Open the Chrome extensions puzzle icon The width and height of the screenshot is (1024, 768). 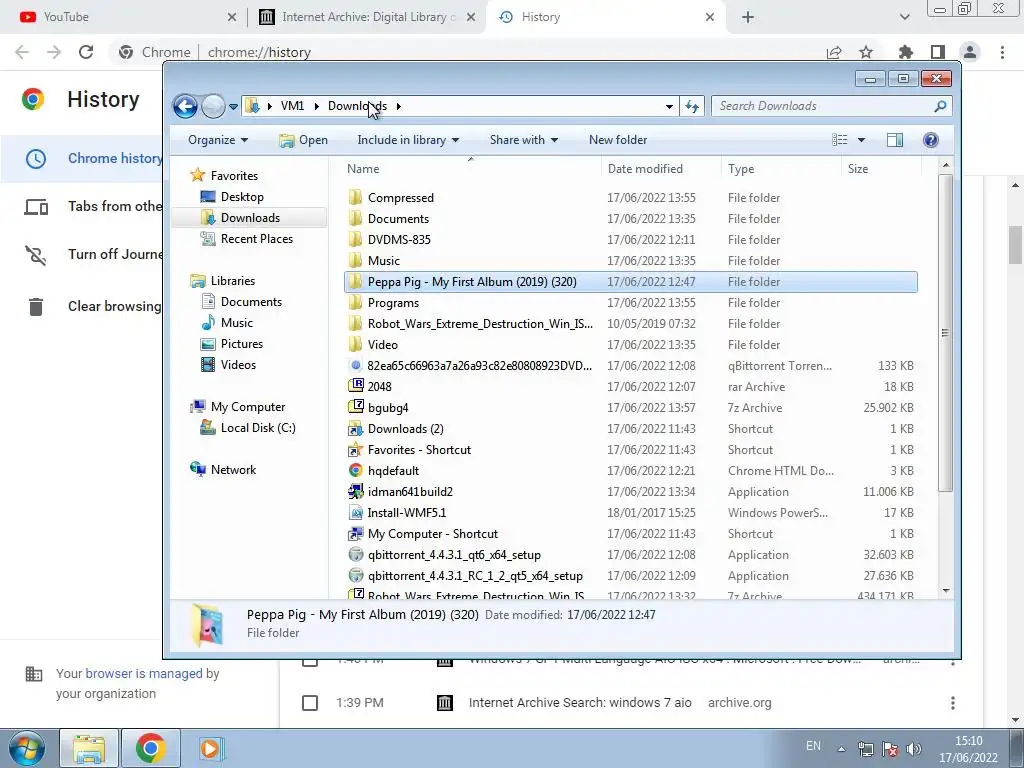[x=905, y=52]
